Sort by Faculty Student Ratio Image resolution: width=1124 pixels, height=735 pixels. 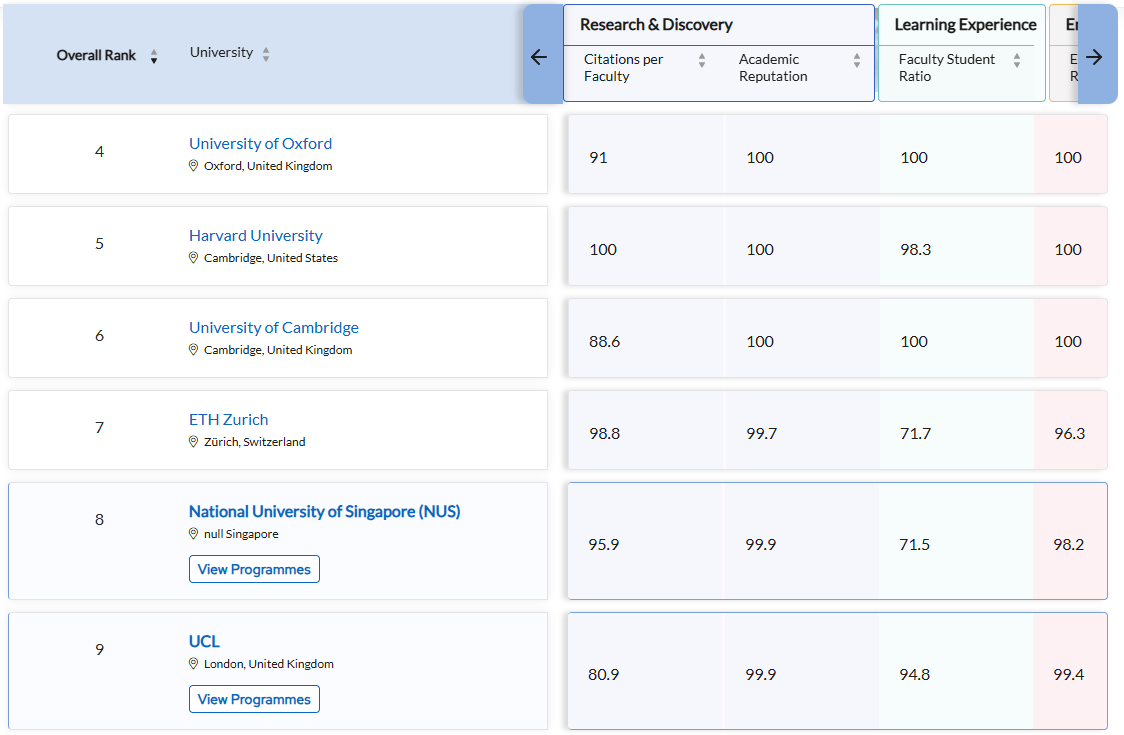tap(1017, 60)
